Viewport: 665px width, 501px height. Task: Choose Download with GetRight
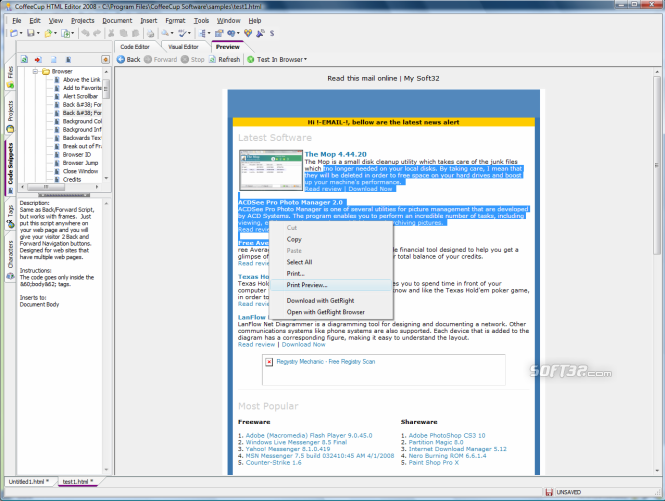coord(331,300)
